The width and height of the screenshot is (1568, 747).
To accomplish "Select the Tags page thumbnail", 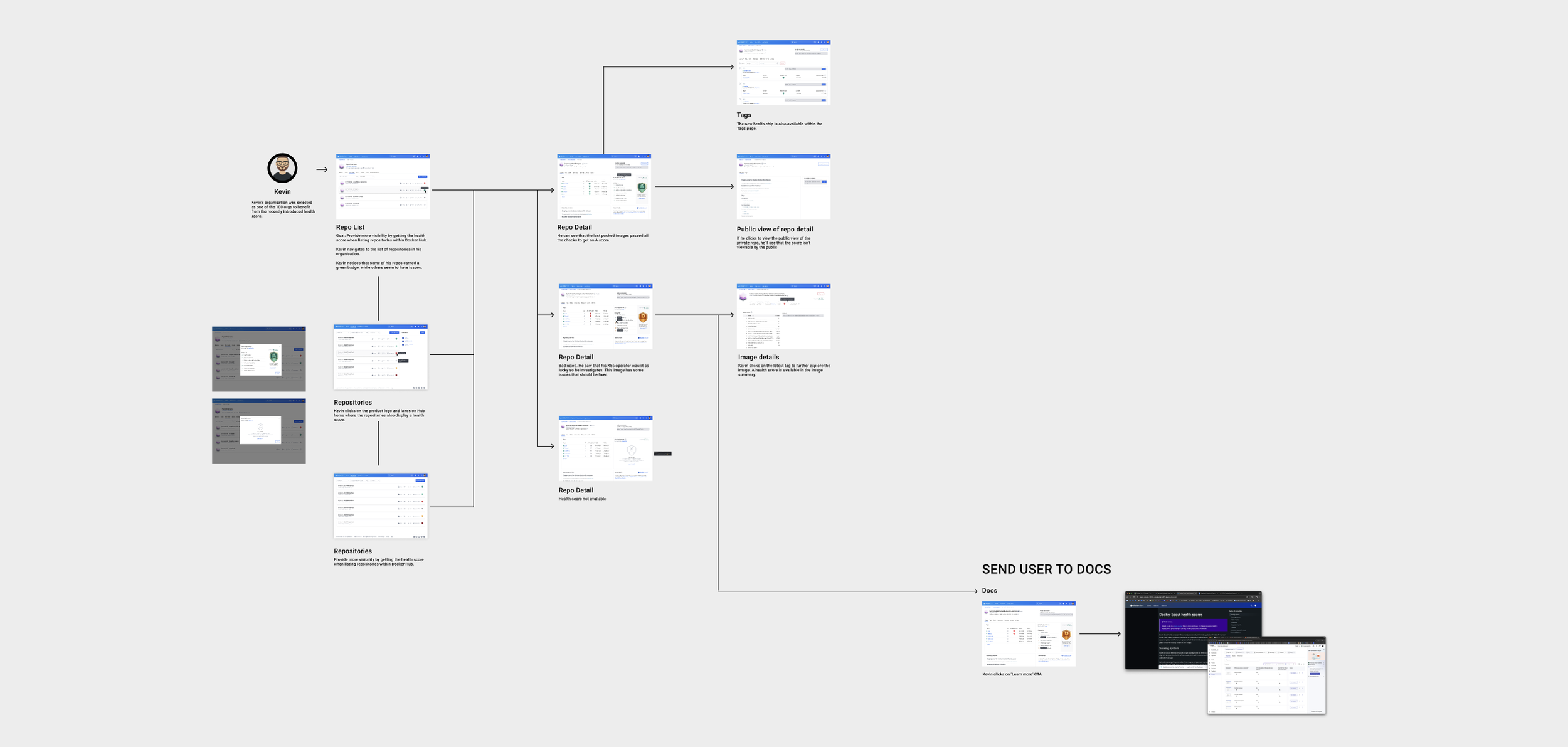I will click(783, 73).
